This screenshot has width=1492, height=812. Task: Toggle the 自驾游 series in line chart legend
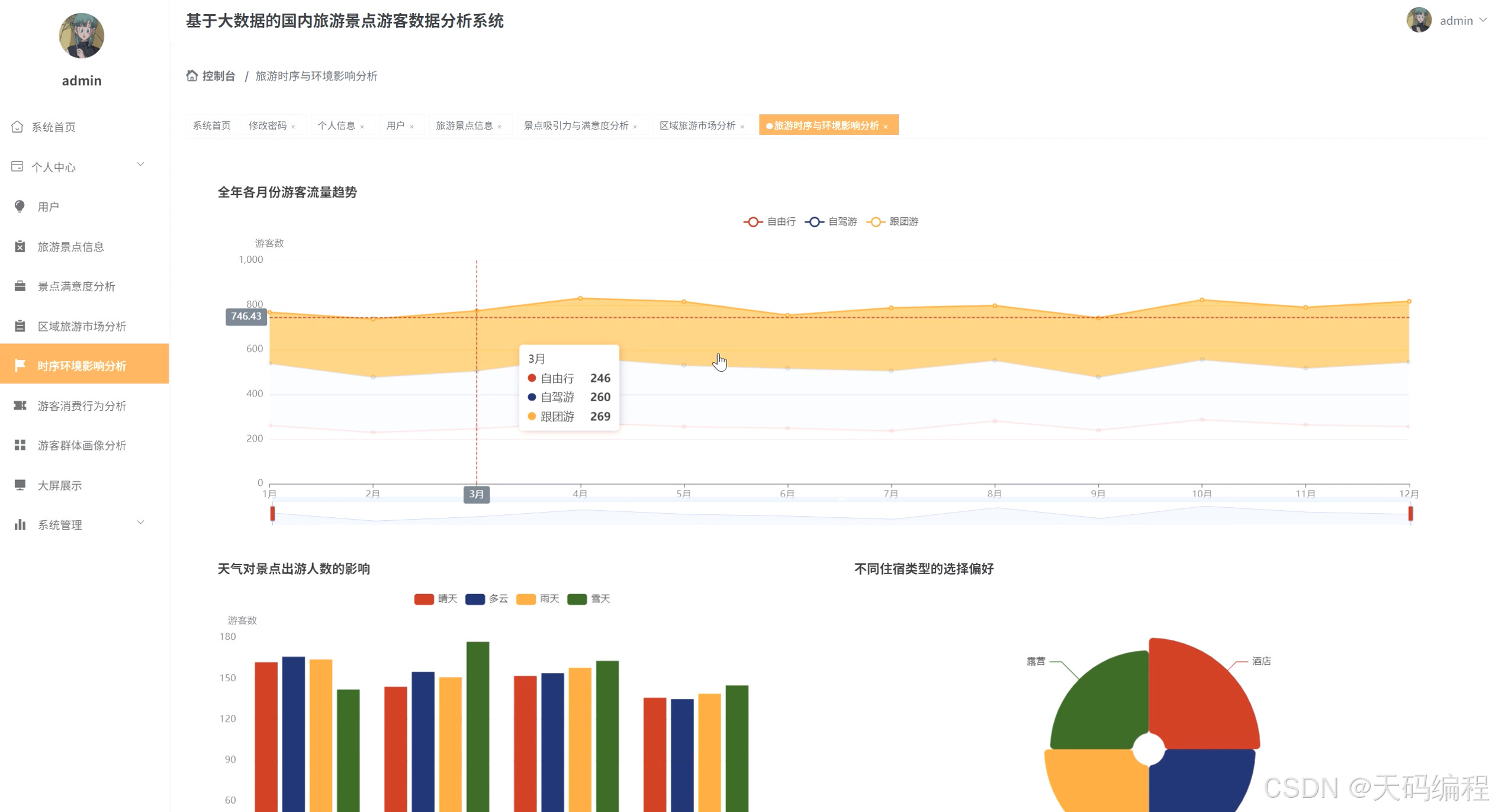[831, 221]
